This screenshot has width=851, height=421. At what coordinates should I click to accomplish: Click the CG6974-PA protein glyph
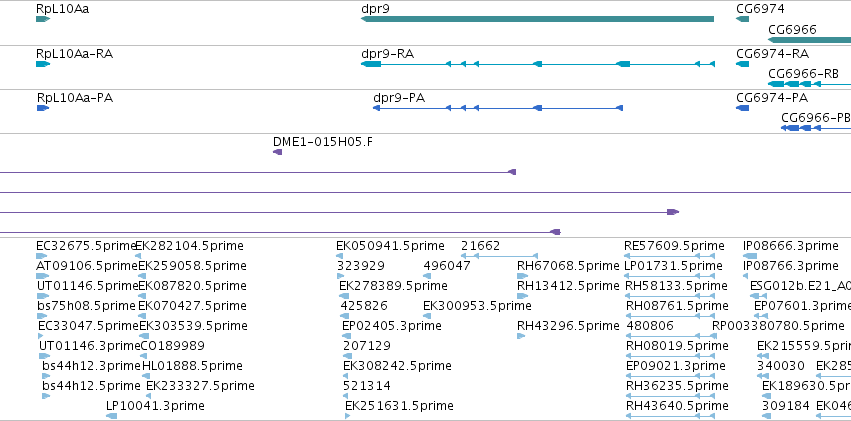pyautogui.click(x=742, y=108)
